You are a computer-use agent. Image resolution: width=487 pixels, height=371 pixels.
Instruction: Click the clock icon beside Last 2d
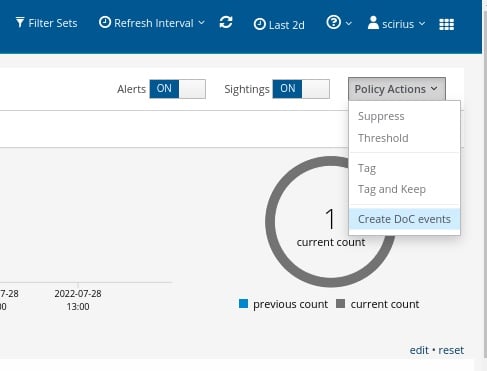click(x=260, y=24)
